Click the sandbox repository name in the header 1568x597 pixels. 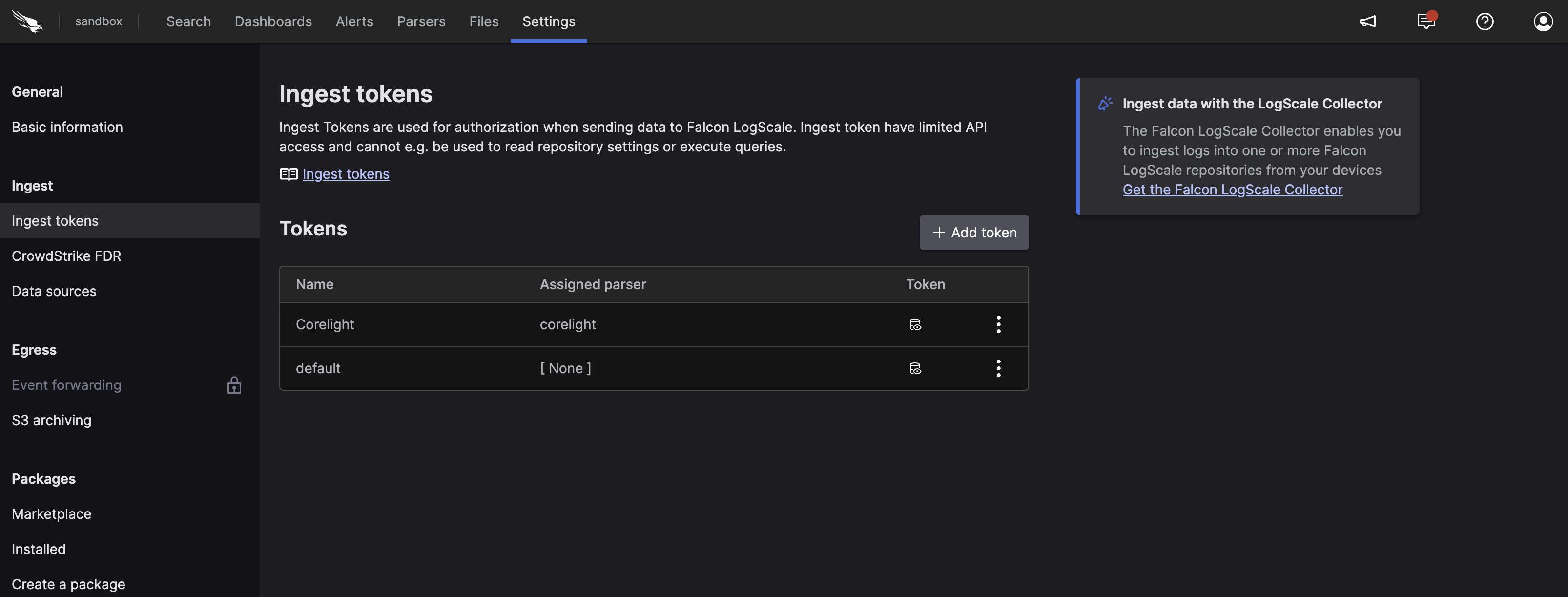coord(99,22)
